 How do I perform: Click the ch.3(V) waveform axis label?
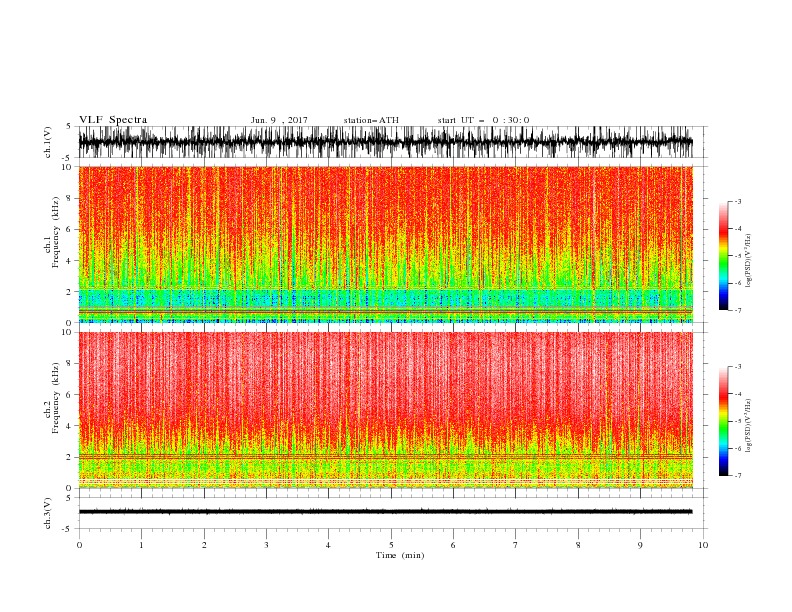48,513
